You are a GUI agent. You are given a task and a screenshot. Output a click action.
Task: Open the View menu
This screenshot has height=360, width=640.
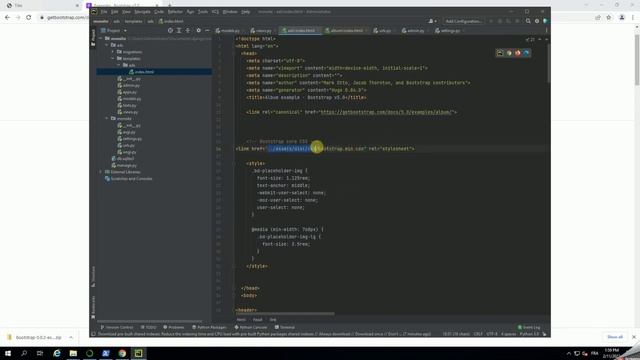tap(127, 12)
